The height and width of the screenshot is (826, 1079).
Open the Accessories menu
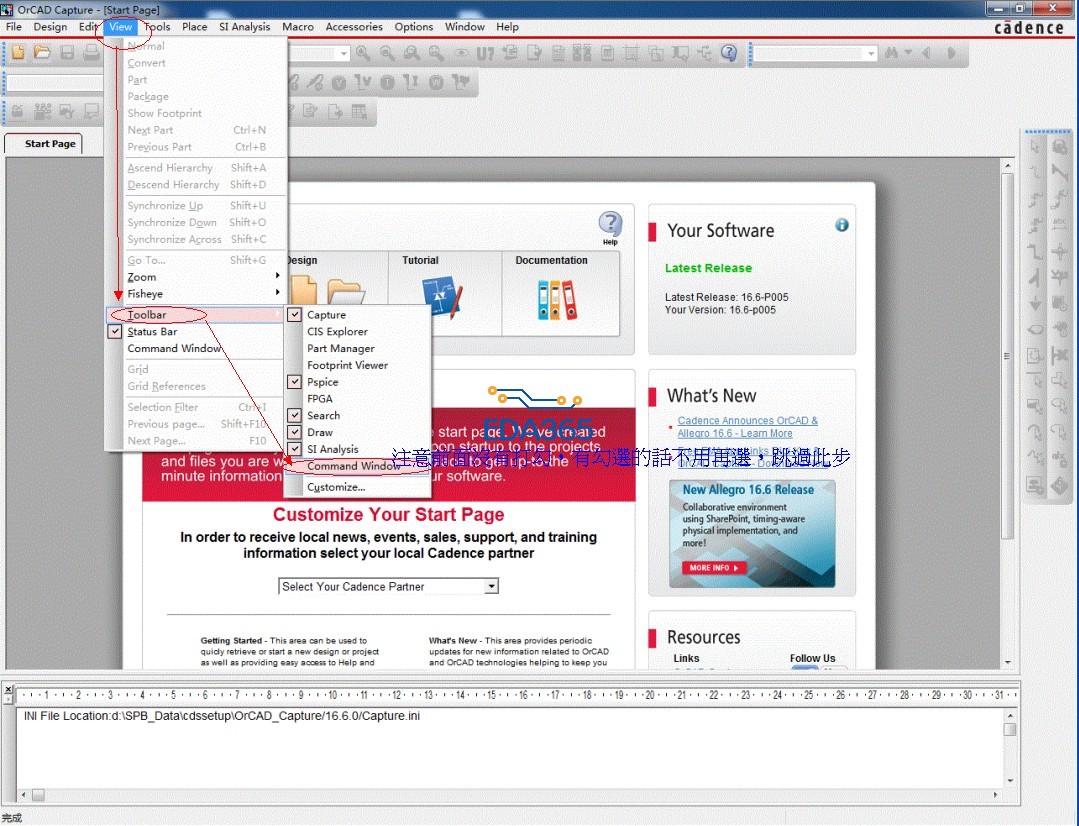[x=354, y=27]
